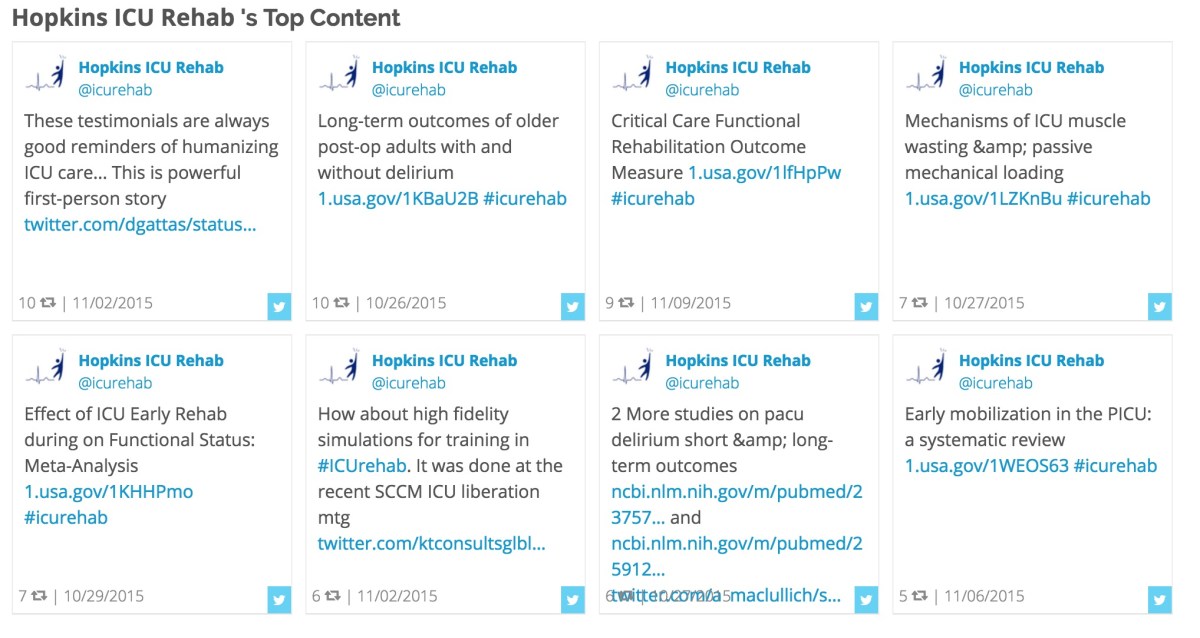Image resolution: width=1200 pixels, height=638 pixels.
Task: Click the #ICUrehab hashtag in simulations tweet
Action: (x=362, y=466)
